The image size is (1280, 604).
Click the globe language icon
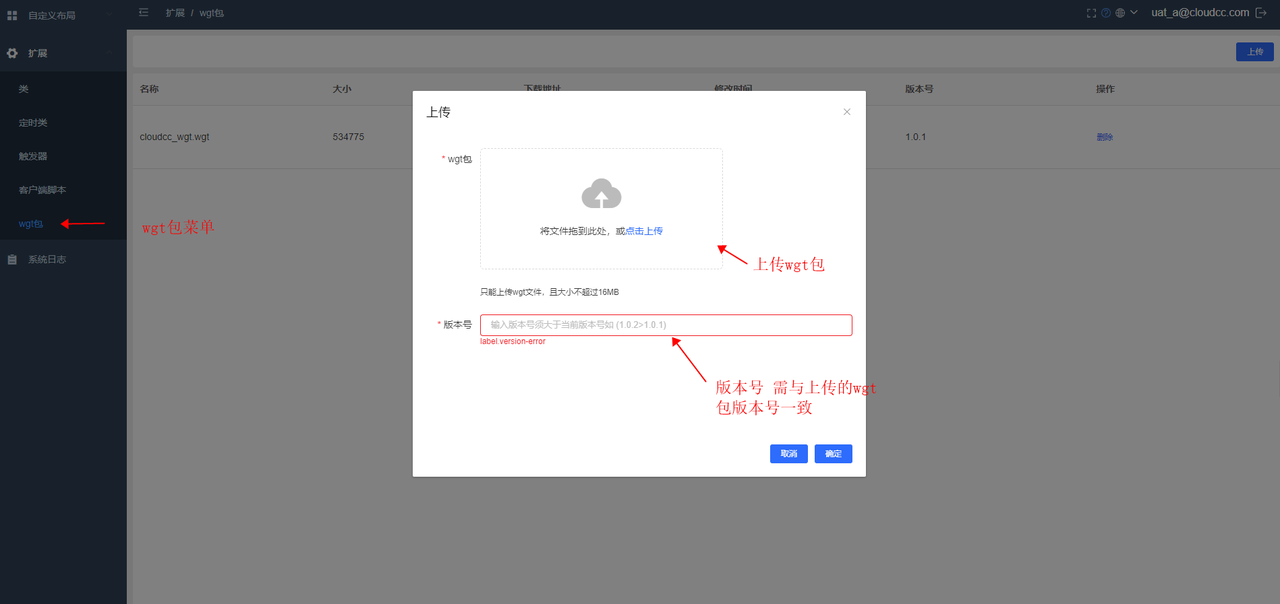(1120, 13)
